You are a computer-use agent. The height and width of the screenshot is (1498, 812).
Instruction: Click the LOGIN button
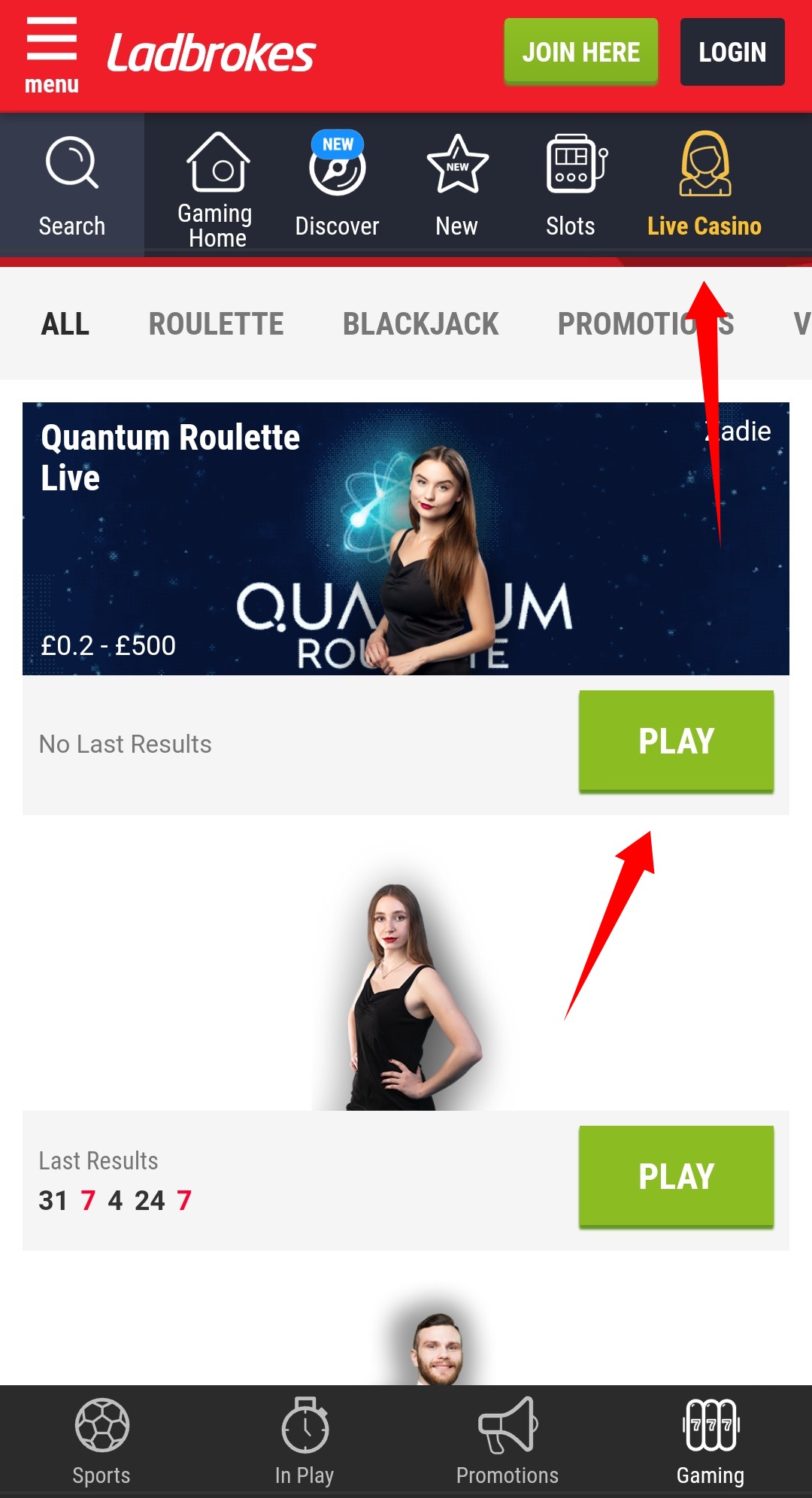click(x=732, y=52)
